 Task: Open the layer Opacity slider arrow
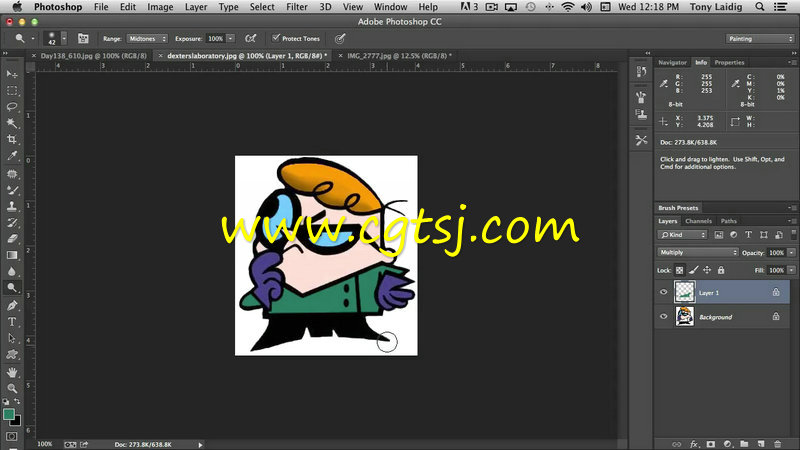(x=791, y=253)
